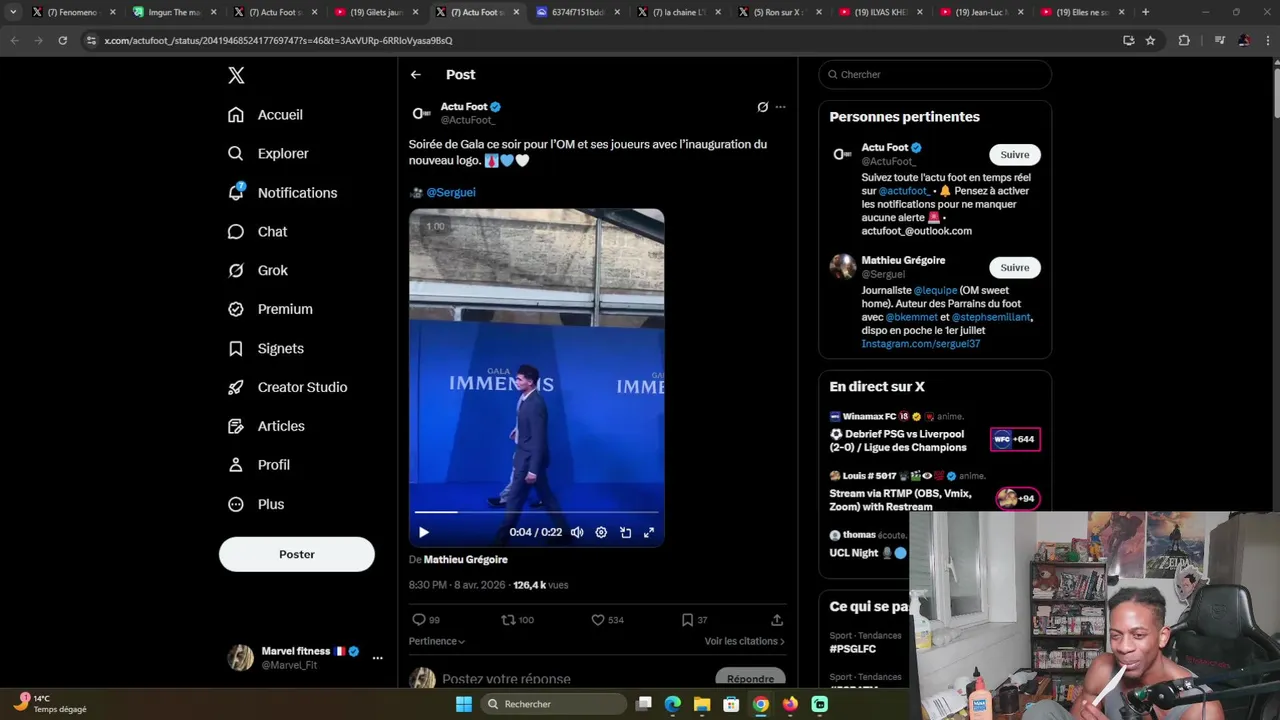Open Chrome from taskbar

(x=761, y=704)
